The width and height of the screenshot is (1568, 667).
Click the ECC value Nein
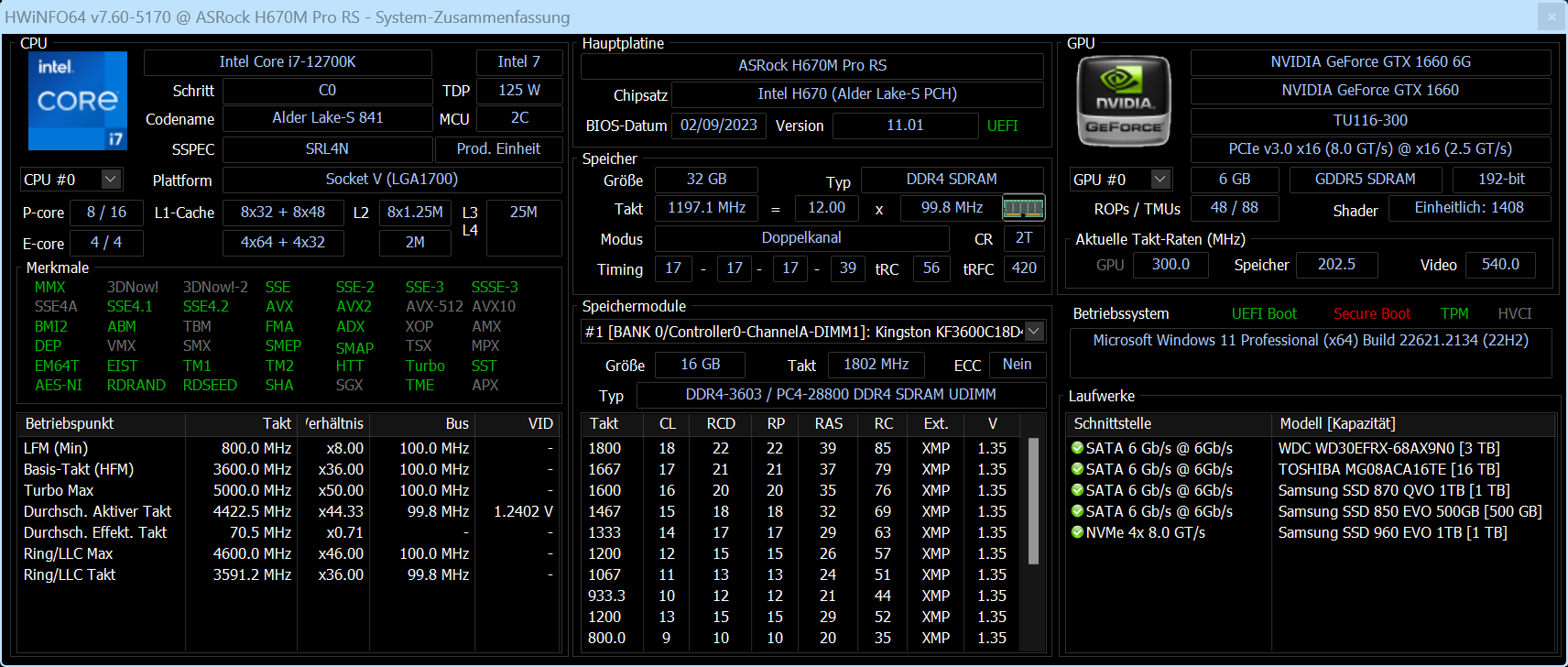(1018, 365)
